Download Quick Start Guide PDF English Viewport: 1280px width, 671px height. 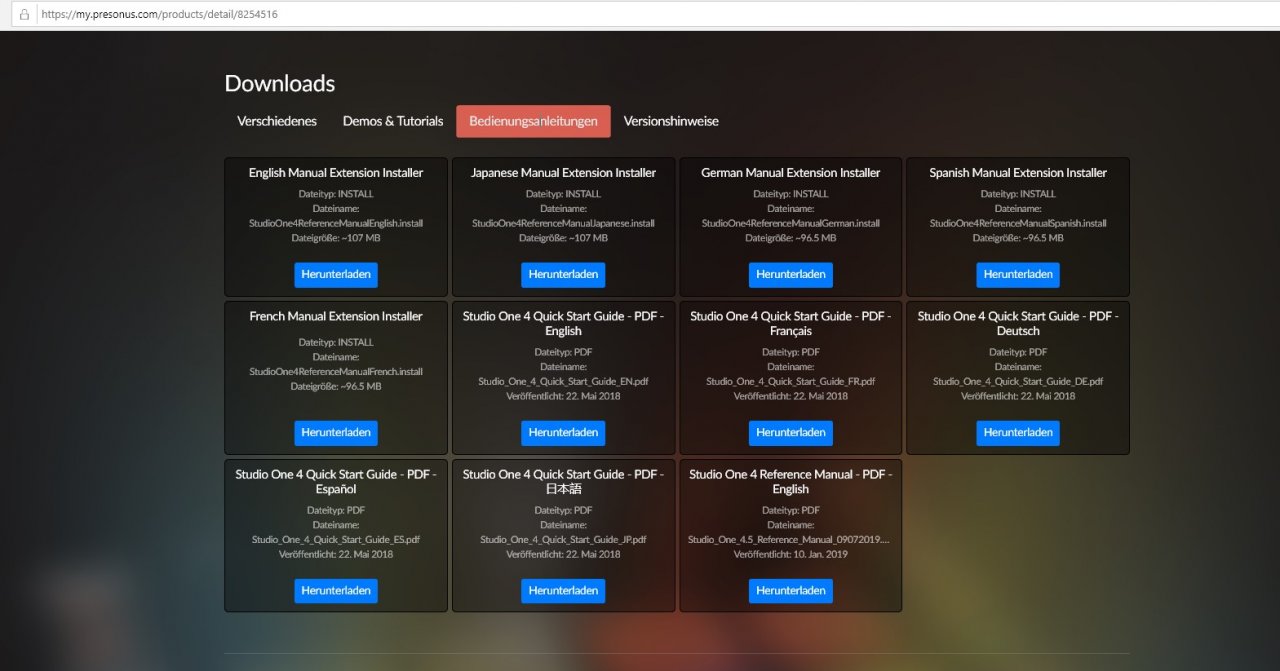[x=563, y=432]
